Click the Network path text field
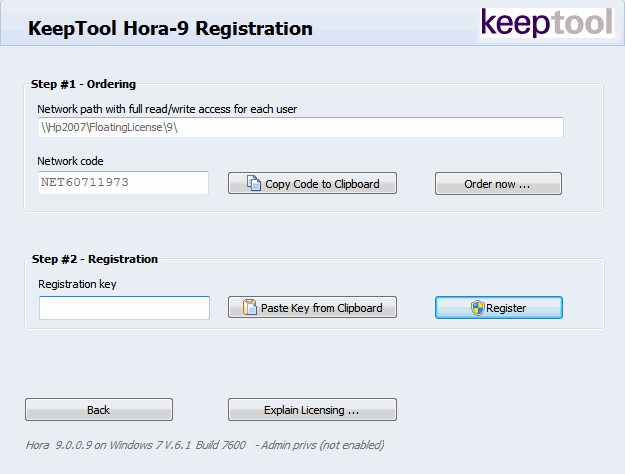The image size is (625, 474). (x=301, y=127)
